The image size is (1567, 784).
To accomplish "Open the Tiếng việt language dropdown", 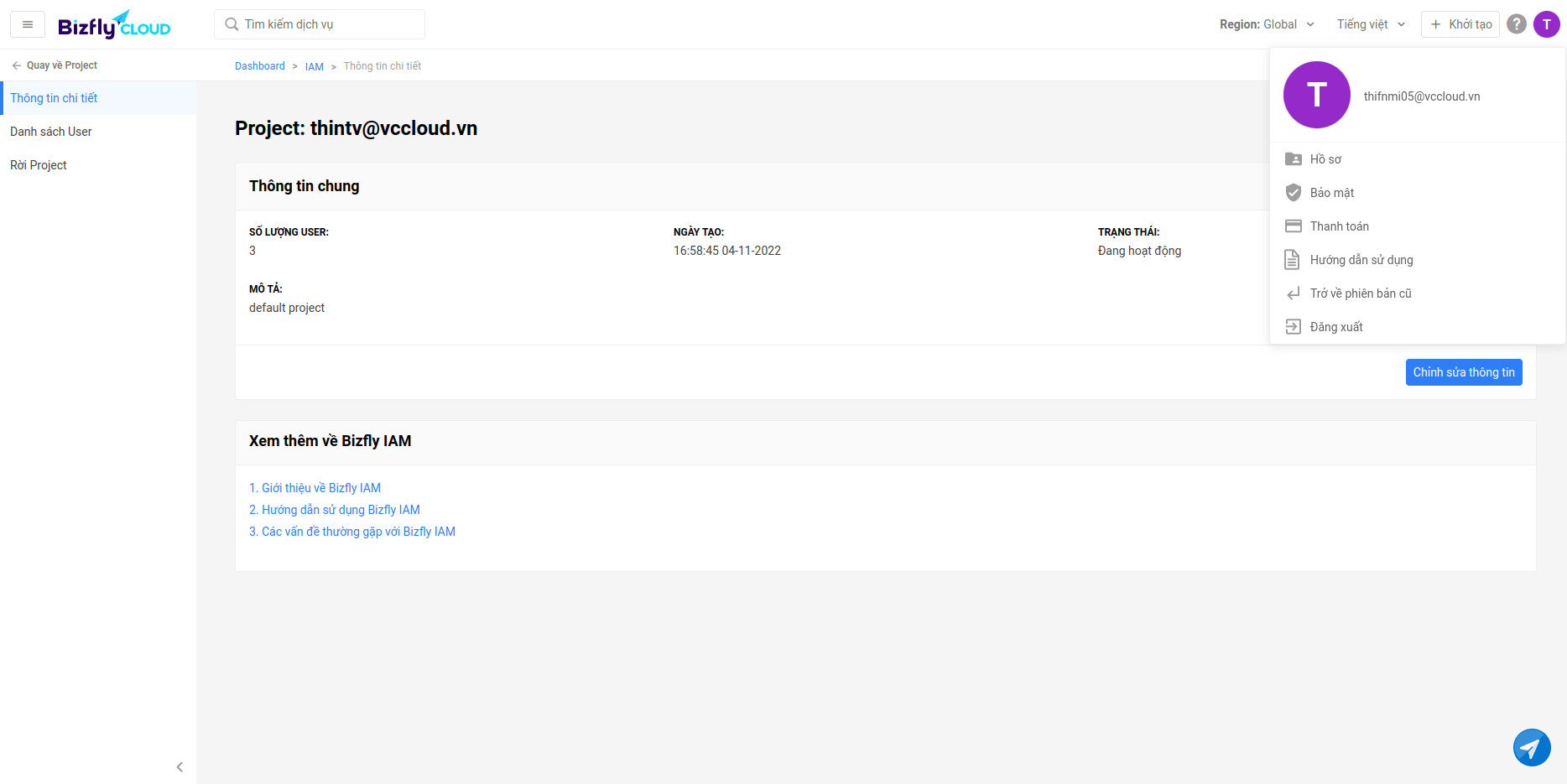I will tap(1371, 24).
